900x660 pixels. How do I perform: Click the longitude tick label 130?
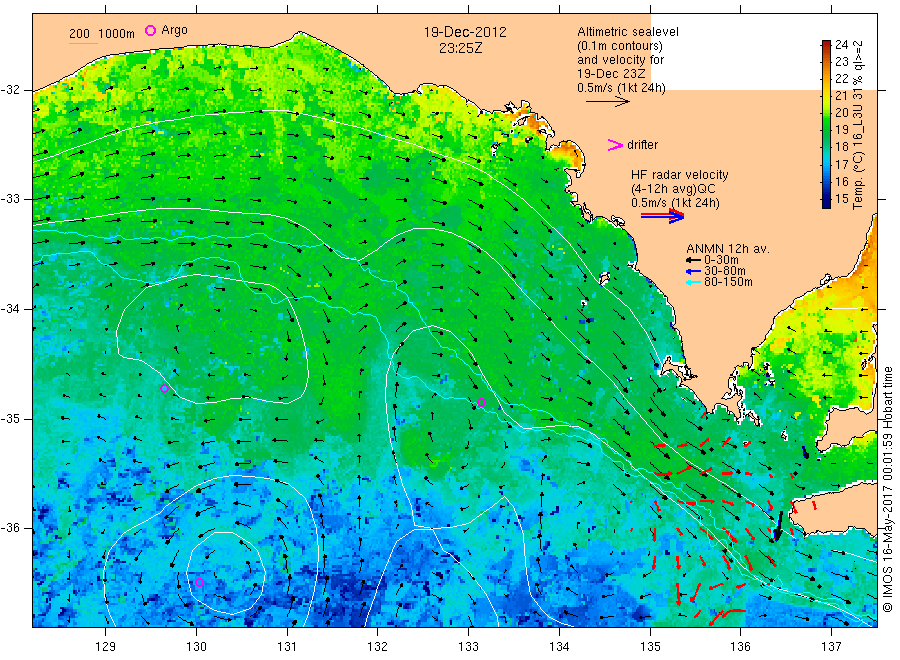(196, 647)
